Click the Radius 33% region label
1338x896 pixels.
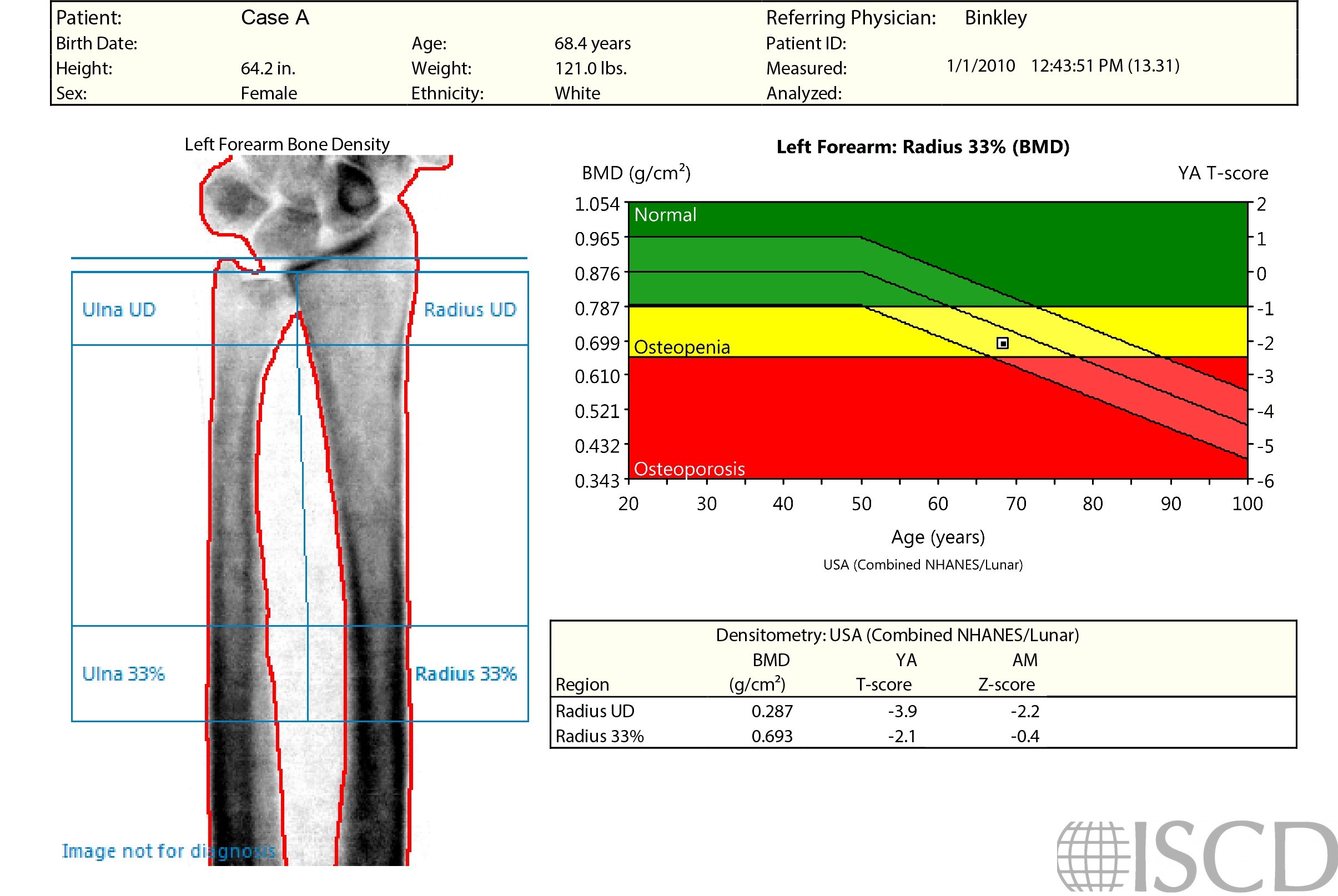(466, 674)
